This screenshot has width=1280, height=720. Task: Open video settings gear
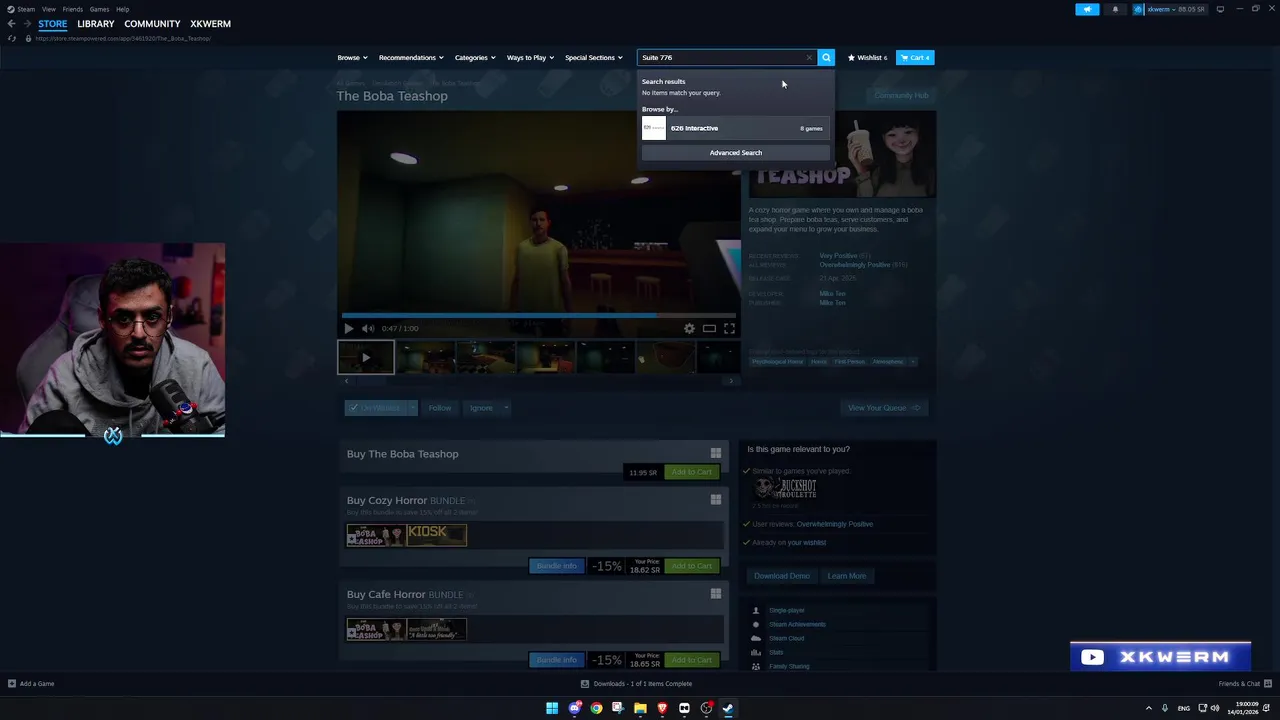pos(689,328)
